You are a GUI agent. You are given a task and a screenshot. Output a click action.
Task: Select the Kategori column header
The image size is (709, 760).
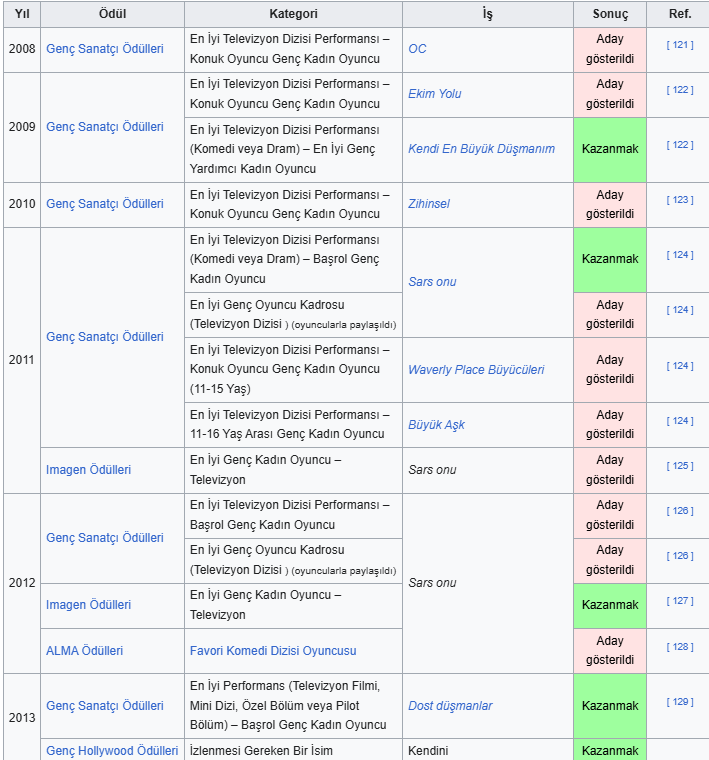click(x=293, y=14)
